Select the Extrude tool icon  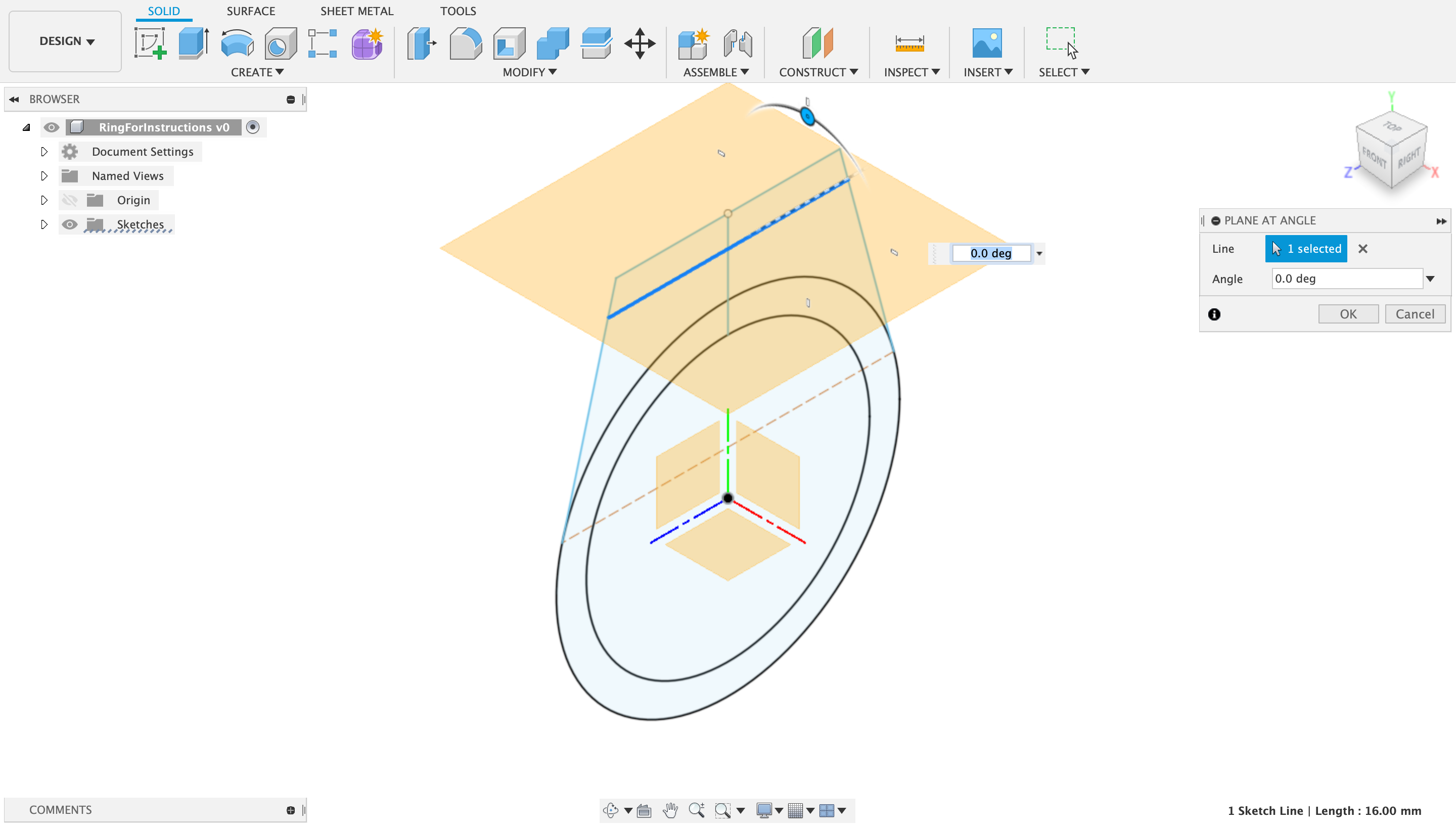[x=193, y=43]
